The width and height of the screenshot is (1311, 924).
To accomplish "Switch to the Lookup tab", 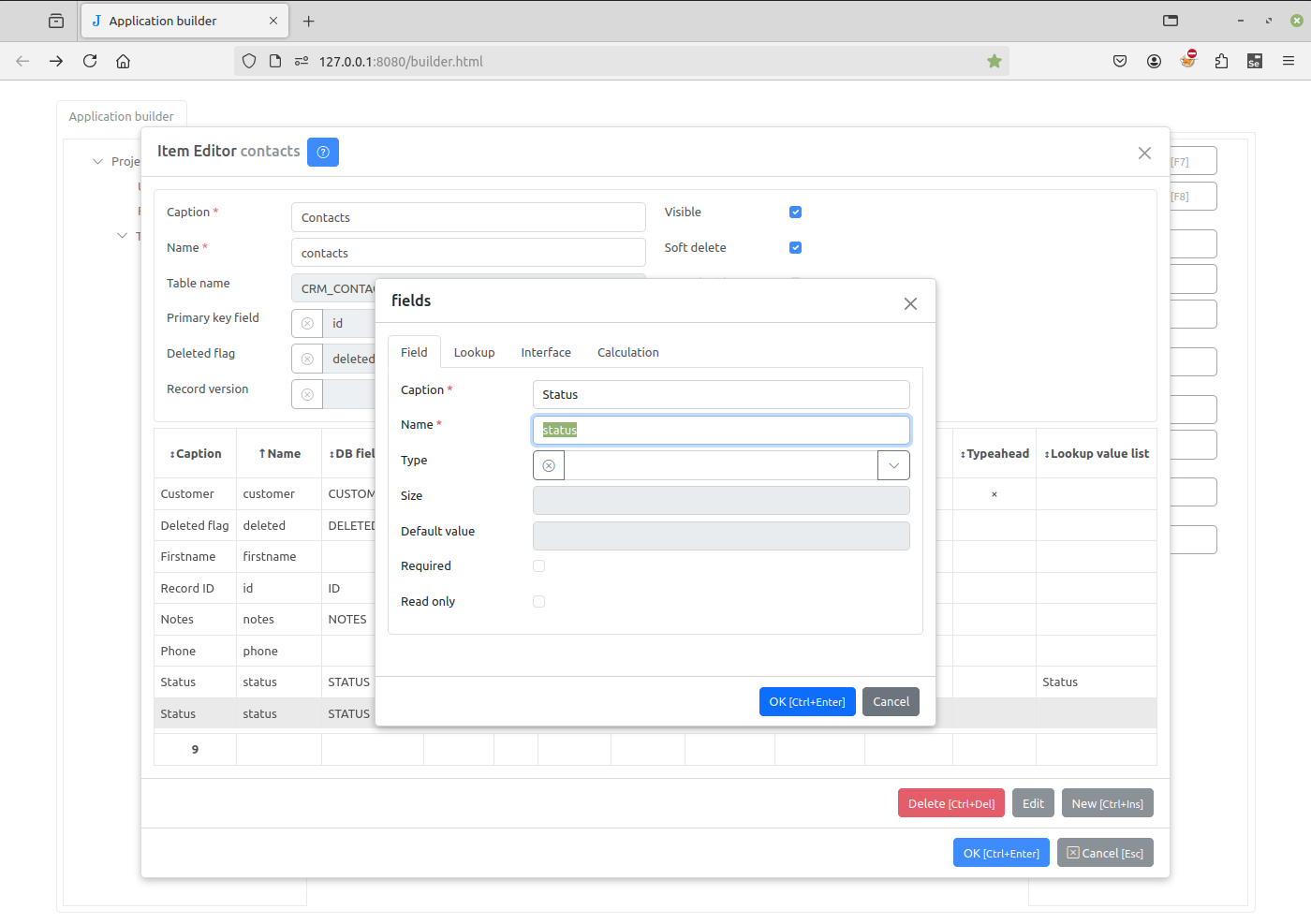I will point(474,353).
